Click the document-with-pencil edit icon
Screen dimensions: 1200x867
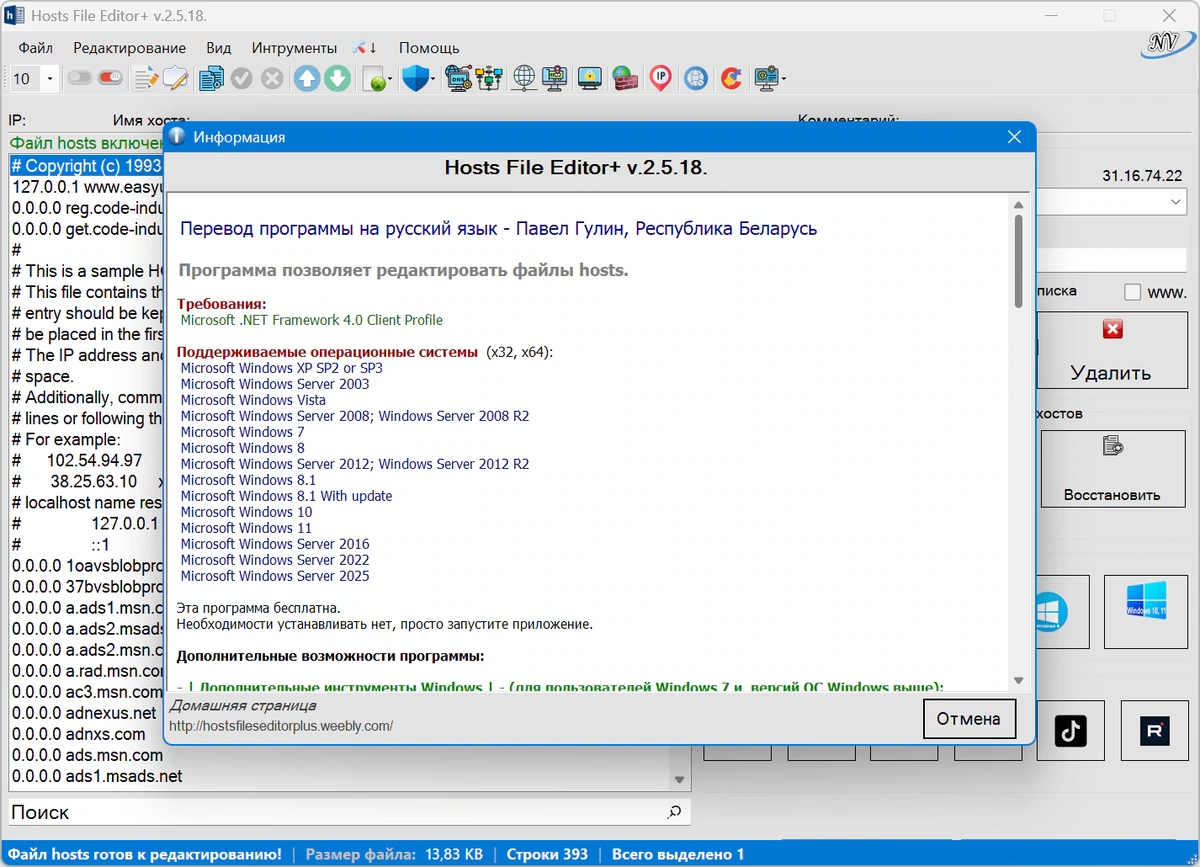pyautogui.click(x=147, y=78)
